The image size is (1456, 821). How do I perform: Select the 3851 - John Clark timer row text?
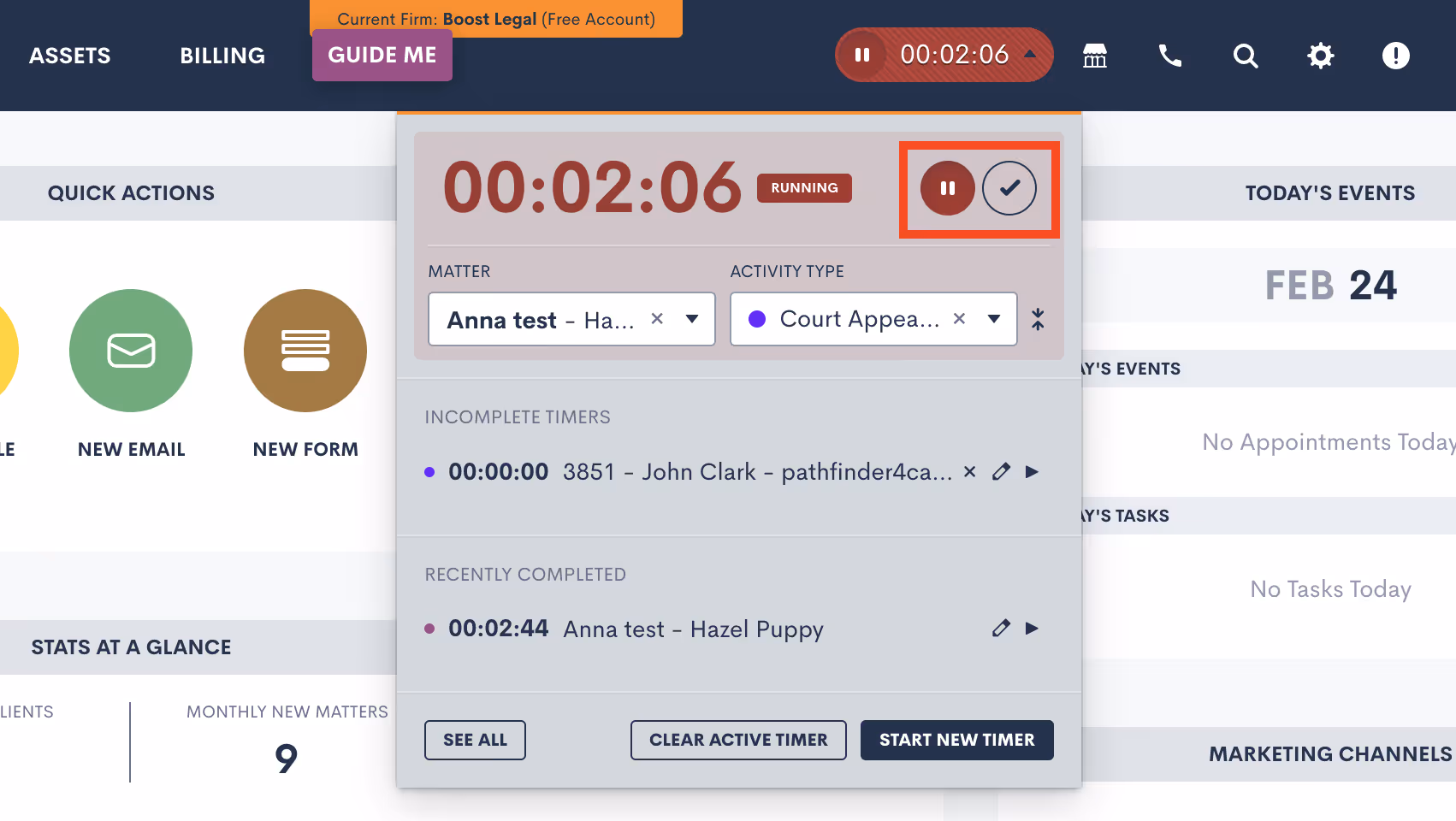tap(757, 471)
